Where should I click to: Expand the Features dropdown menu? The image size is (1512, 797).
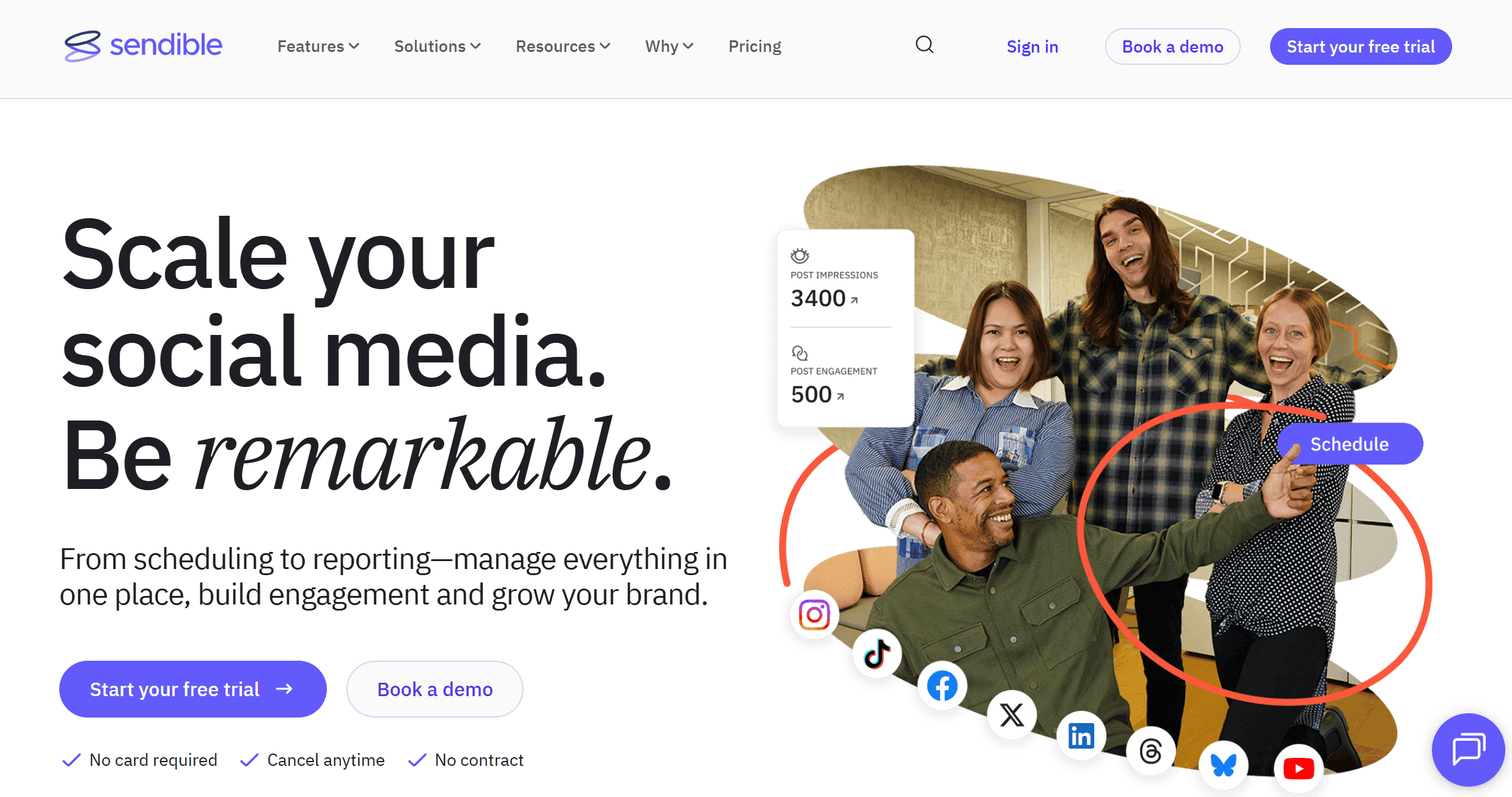318,46
